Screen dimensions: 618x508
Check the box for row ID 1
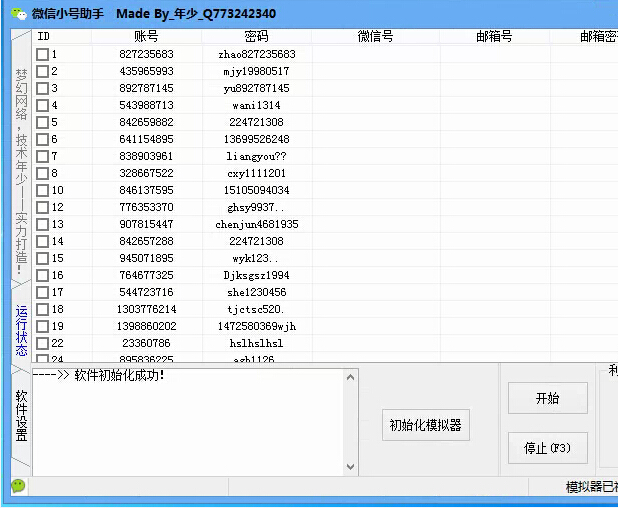[42, 54]
